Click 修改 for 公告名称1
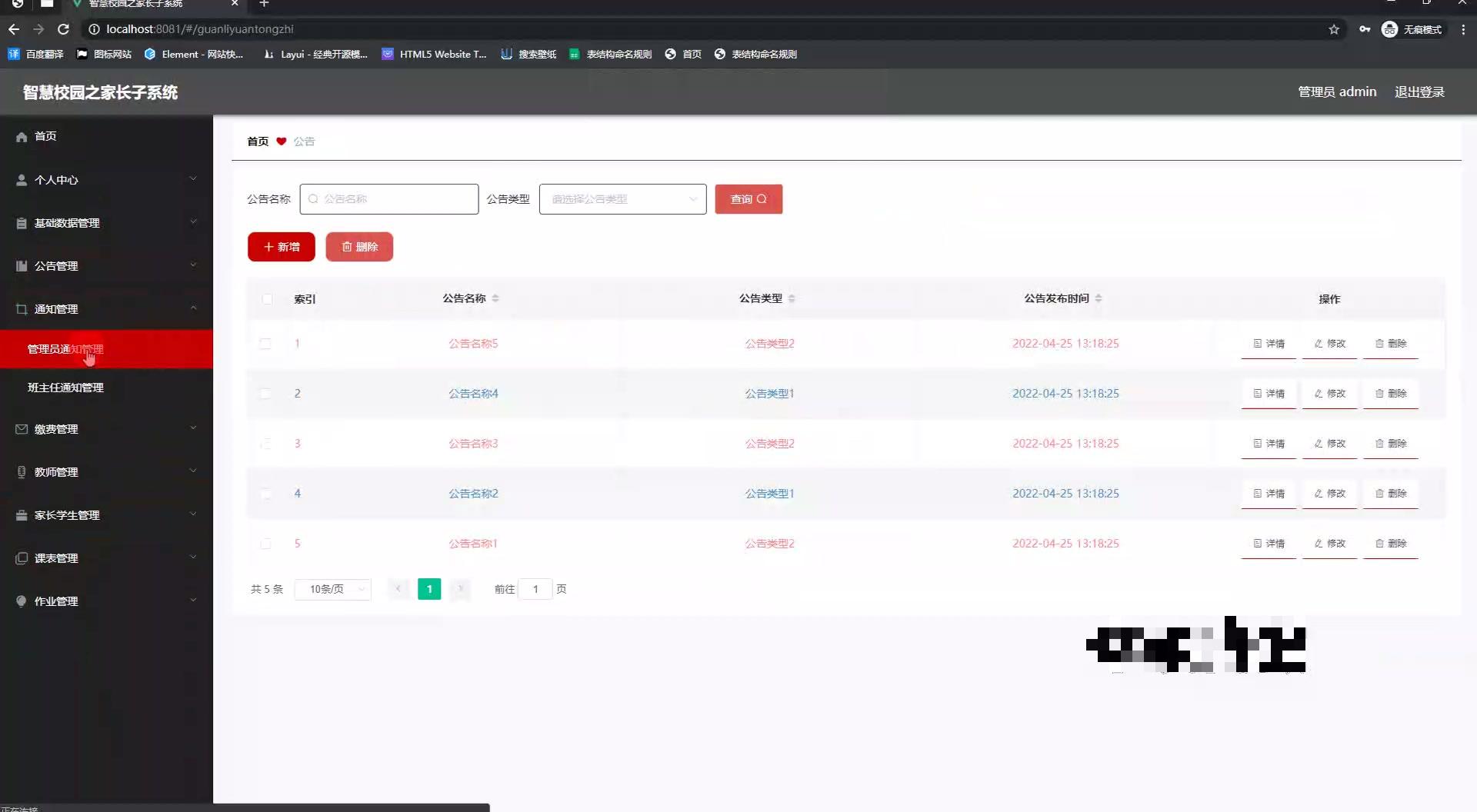The image size is (1477, 812). [1329, 544]
